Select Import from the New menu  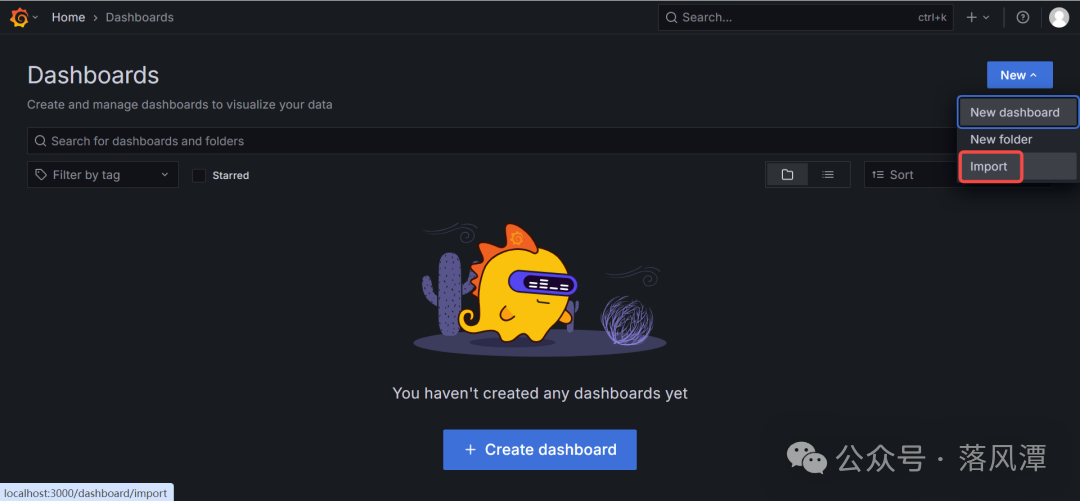[x=1018, y=167]
